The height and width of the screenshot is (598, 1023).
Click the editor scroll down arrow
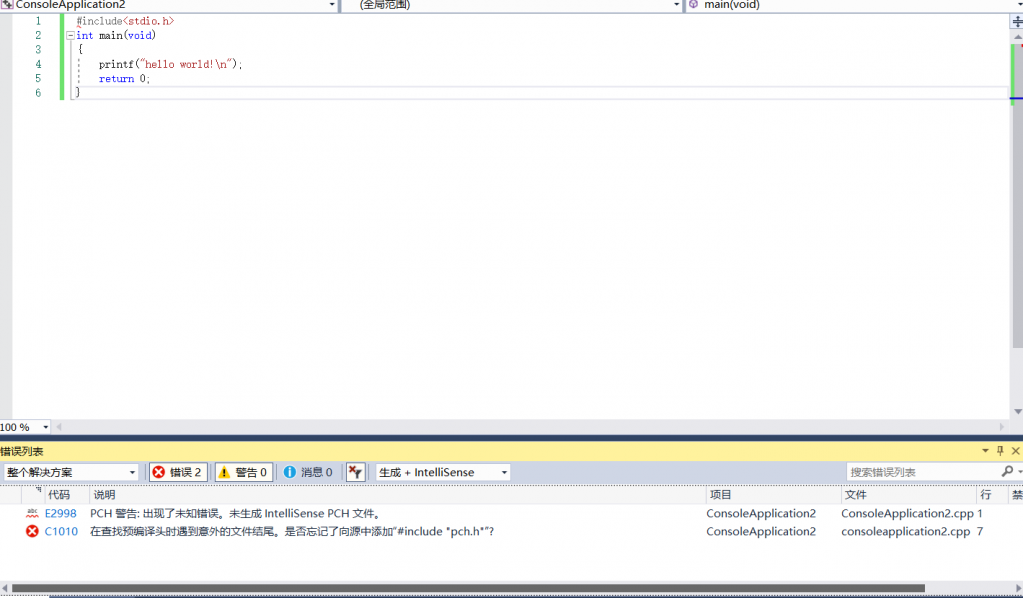[1017, 411]
